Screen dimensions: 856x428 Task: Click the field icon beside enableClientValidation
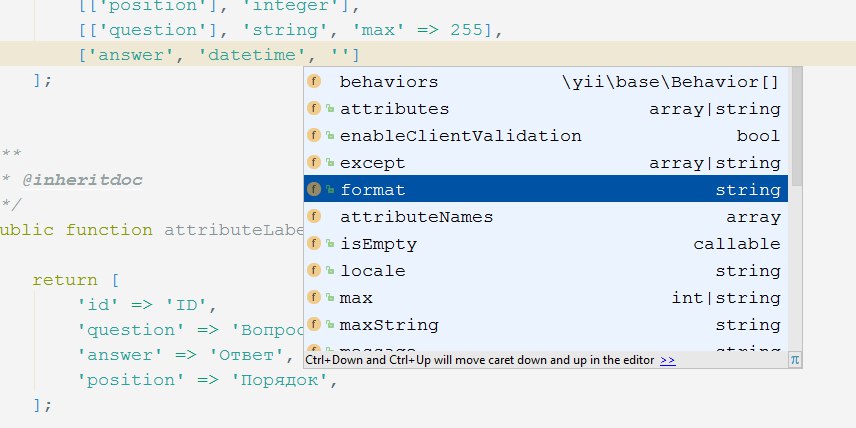tap(313, 135)
